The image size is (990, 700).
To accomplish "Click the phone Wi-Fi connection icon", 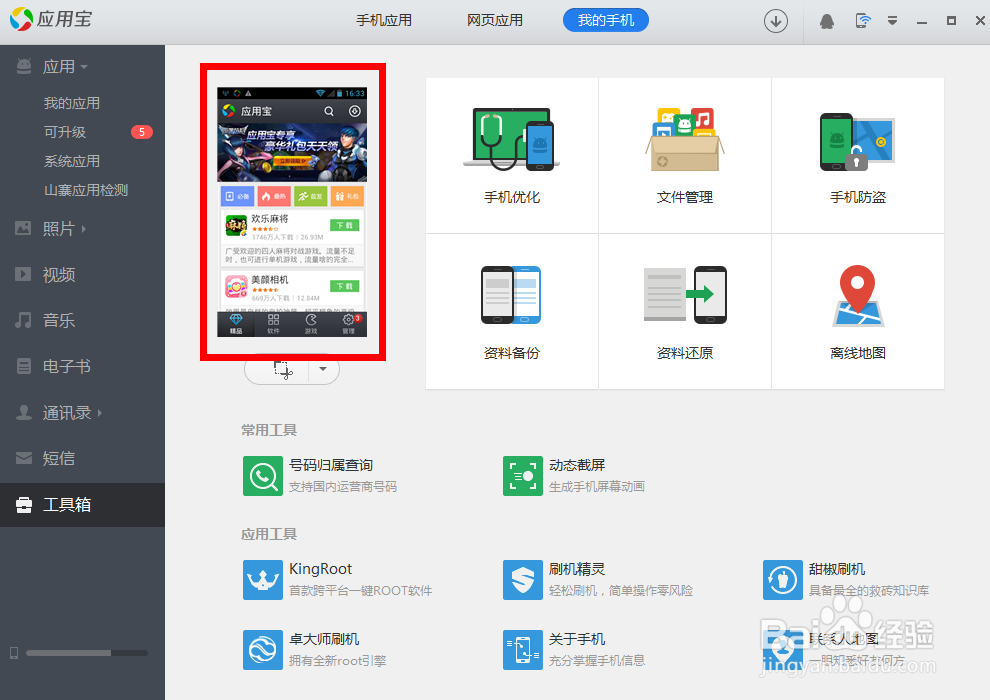I will tap(862, 21).
